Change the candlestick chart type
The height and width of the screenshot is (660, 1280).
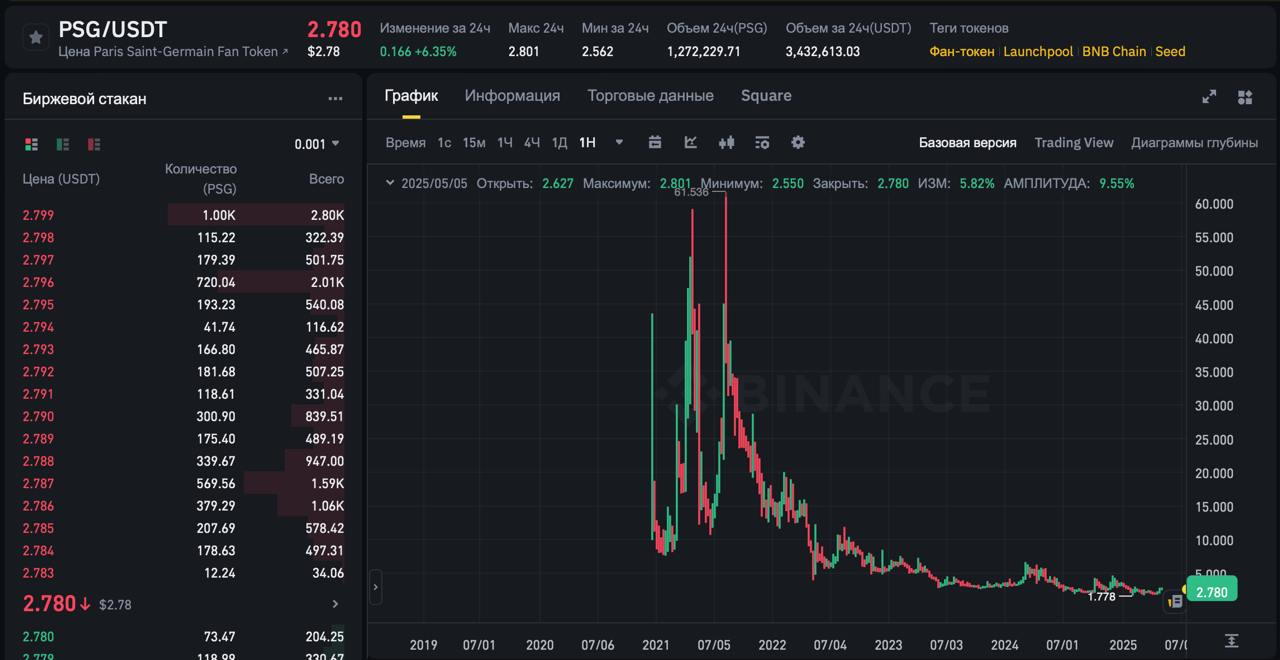727,142
